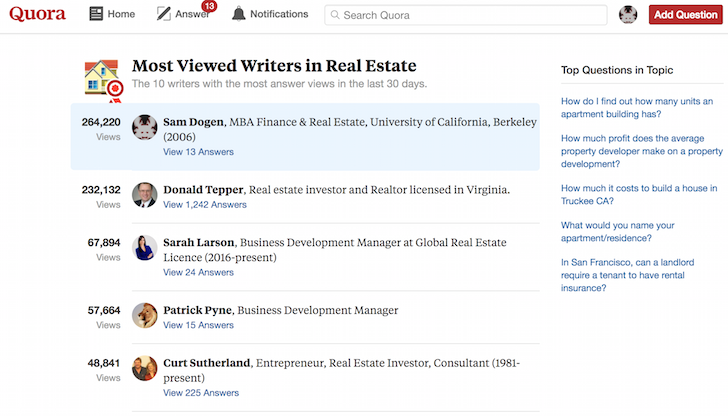This screenshot has width=728, height=416.
Task: Open question about landlord rental insurance
Action: (627, 275)
